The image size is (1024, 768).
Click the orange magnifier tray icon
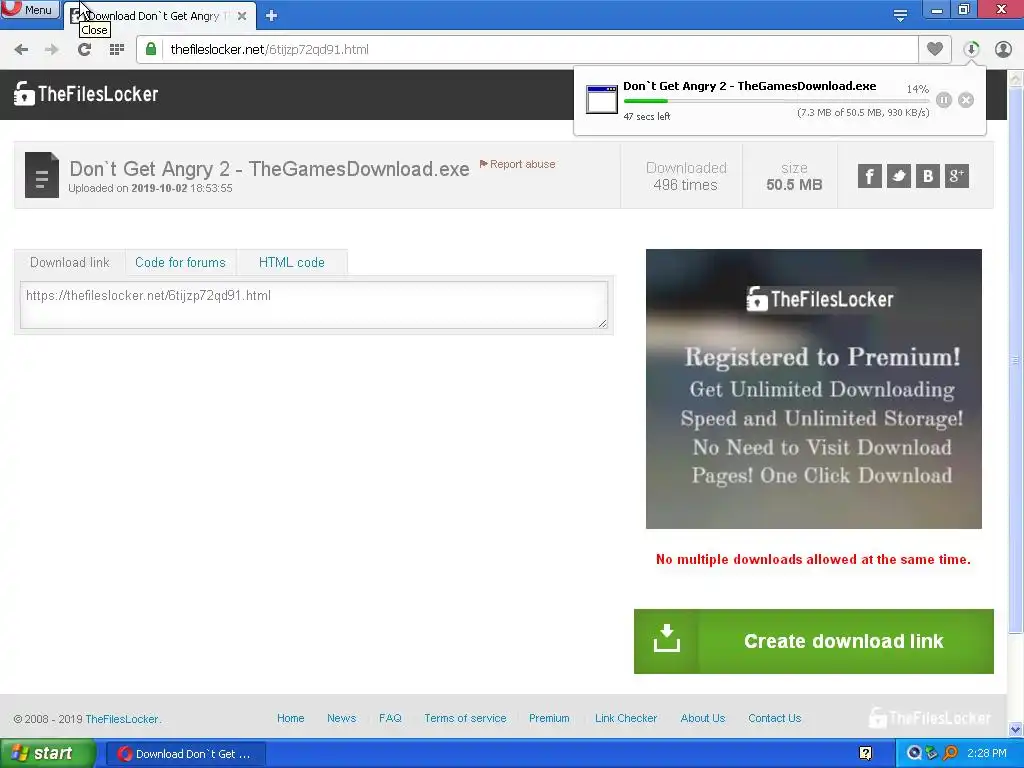tap(950, 754)
